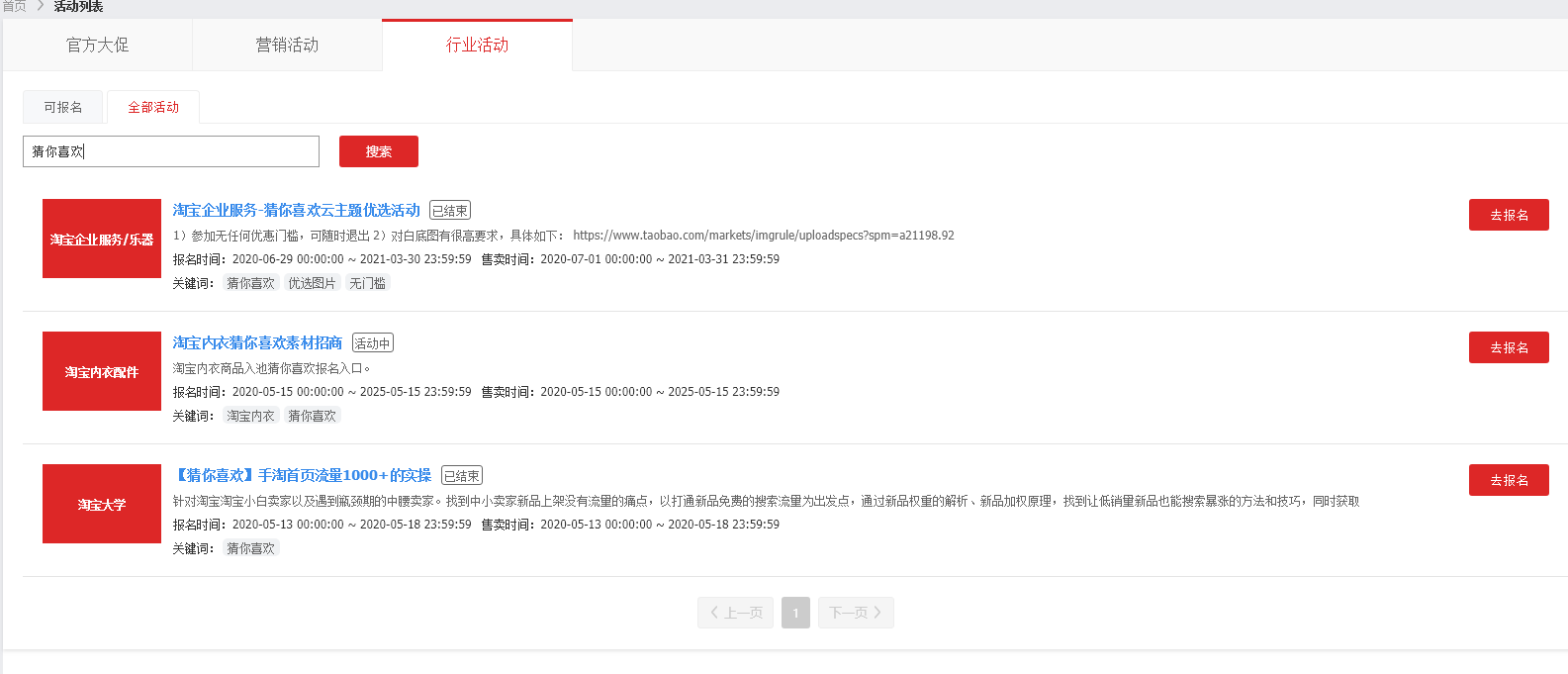Click 已结束 badge on 淘宝大学 activity
The height and width of the screenshot is (674, 1568).
coord(462,476)
